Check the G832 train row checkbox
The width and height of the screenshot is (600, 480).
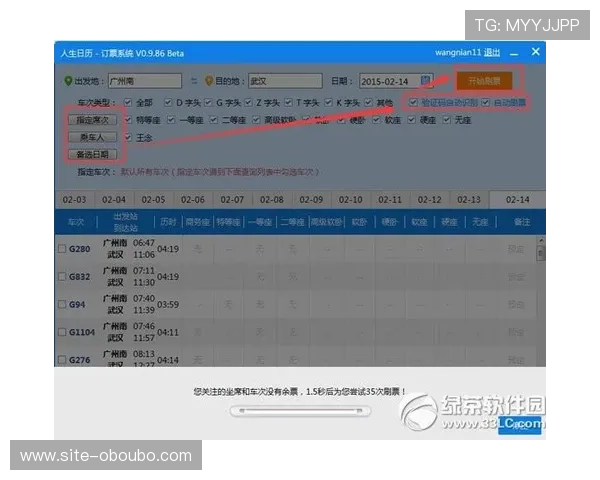click(62, 276)
